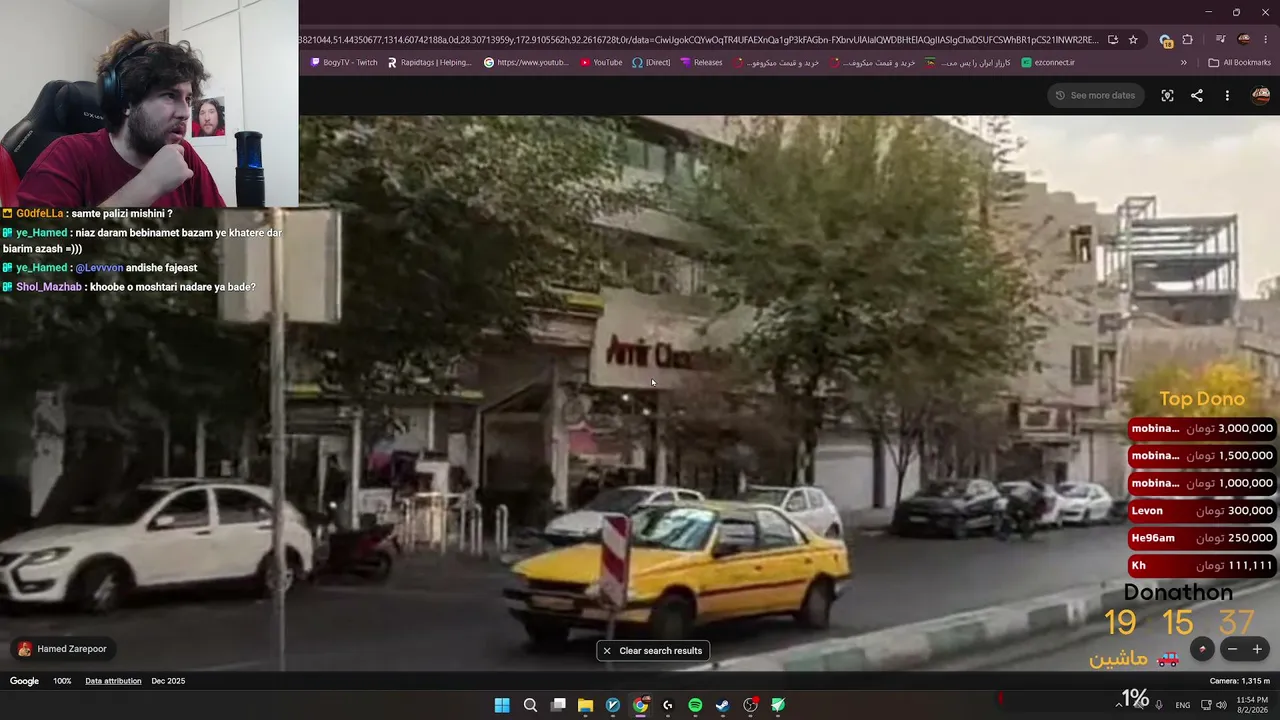The width and height of the screenshot is (1280, 720).
Task: Open the Chrome extensions puzzle icon
Action: coord(1188,40)
